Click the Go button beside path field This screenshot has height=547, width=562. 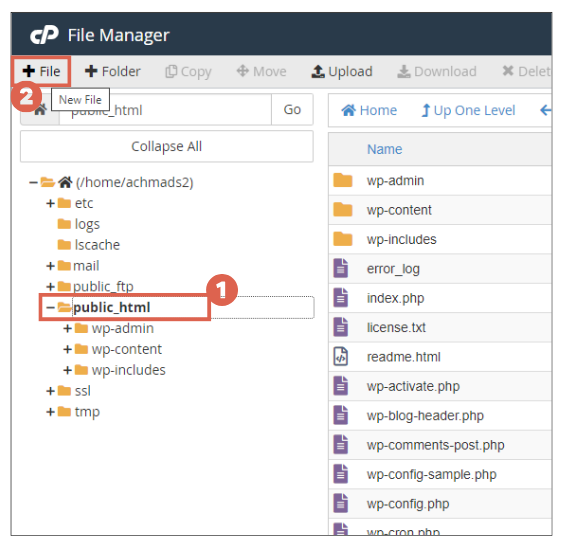(292, 110)
